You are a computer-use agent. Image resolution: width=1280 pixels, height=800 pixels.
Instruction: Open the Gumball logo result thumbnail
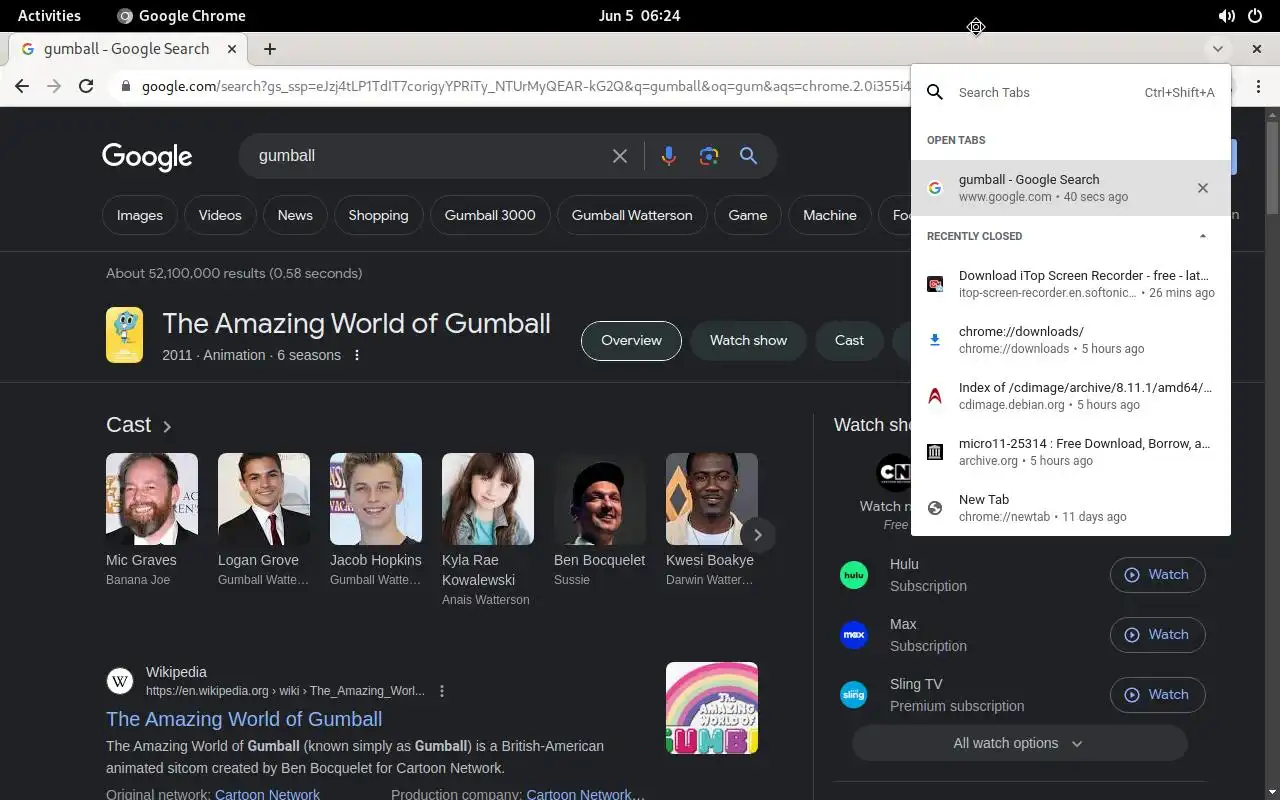coord(712,708)
